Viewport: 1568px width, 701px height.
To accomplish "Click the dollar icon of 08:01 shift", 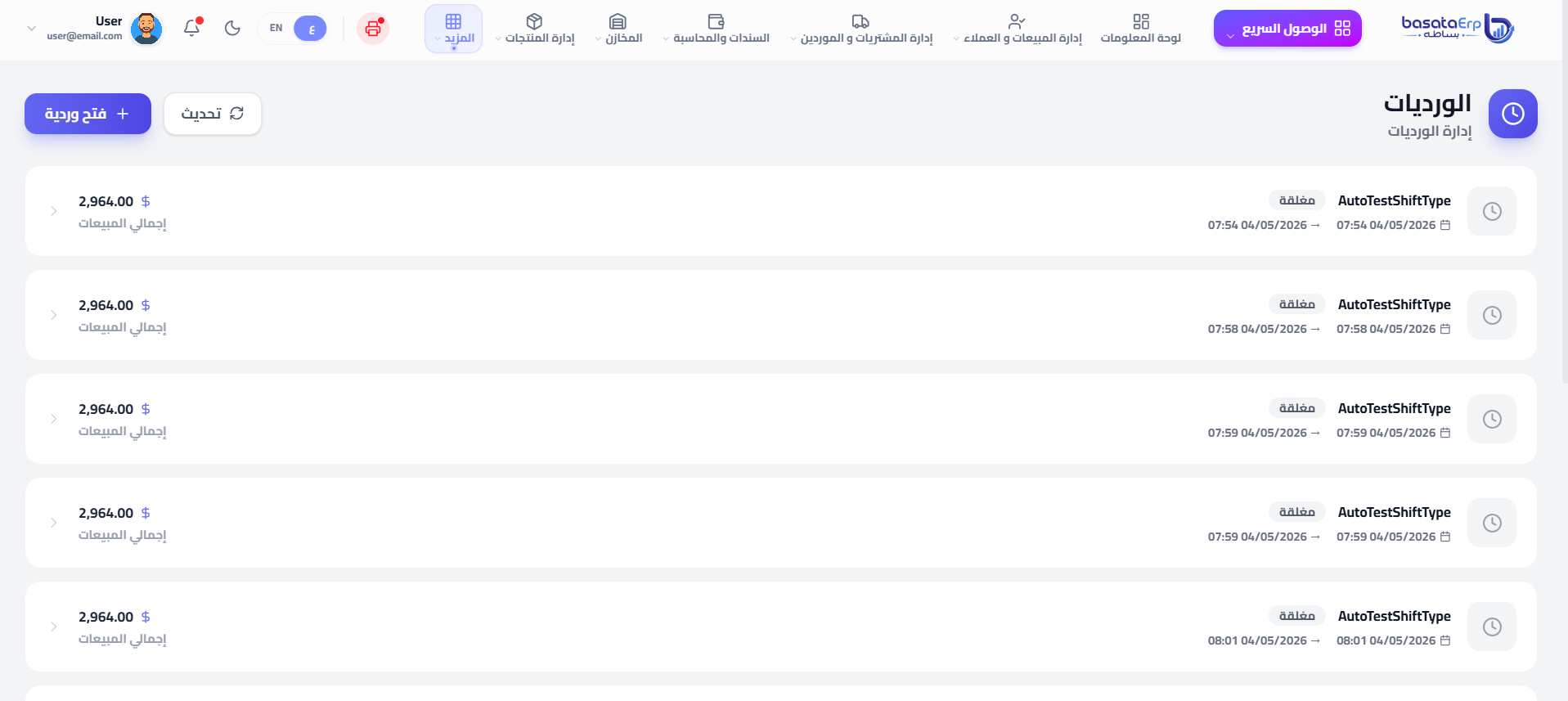I will coord(146,617).
